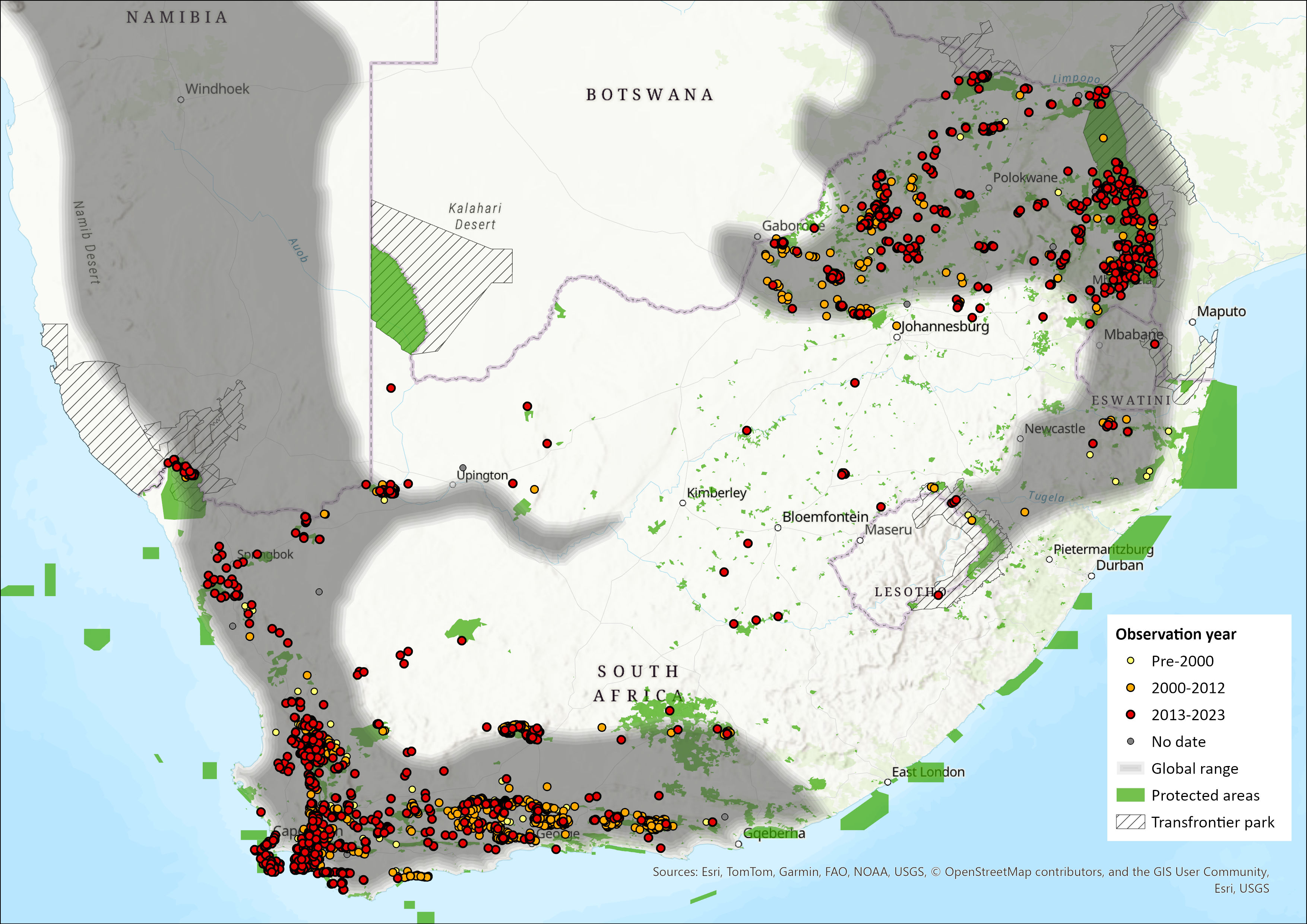Click the BOTSWANA country label

649,95
